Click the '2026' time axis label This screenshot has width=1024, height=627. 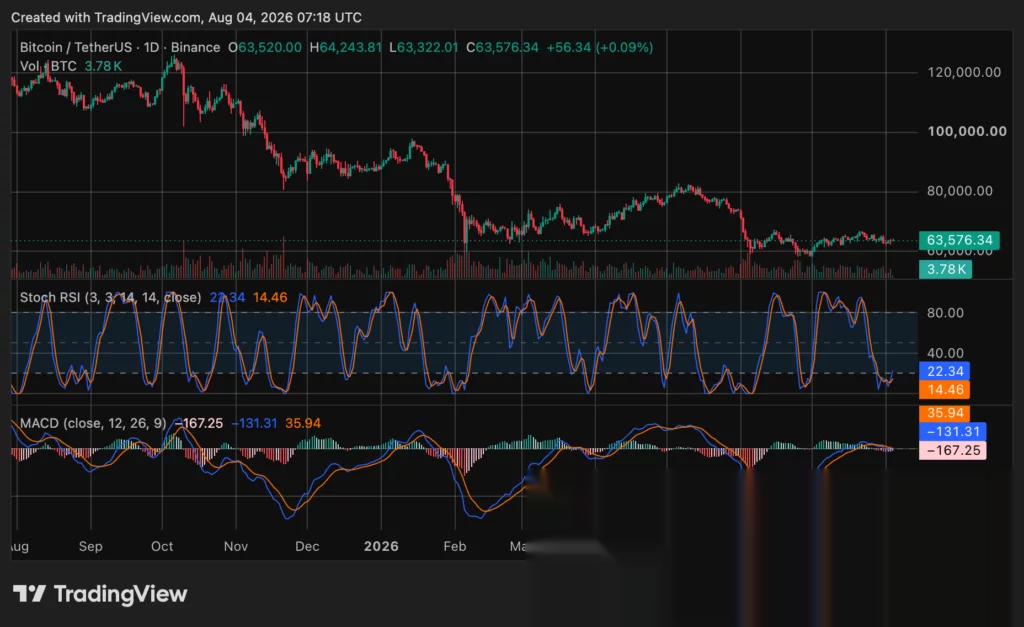(381, 546)
